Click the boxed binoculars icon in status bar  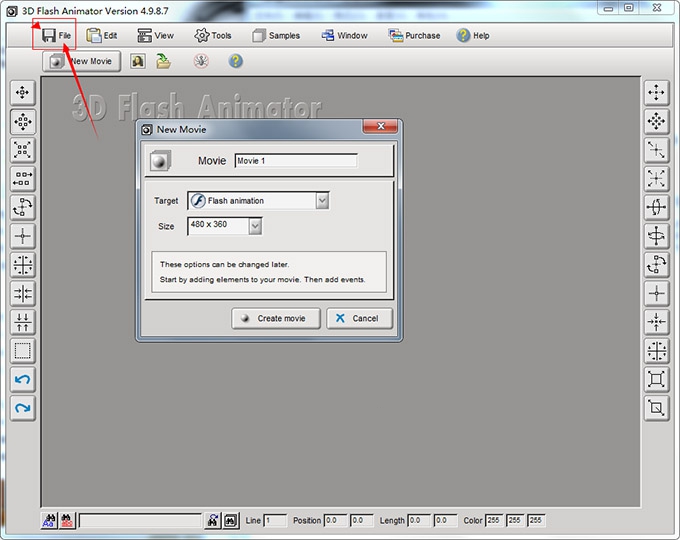(231, 520)
